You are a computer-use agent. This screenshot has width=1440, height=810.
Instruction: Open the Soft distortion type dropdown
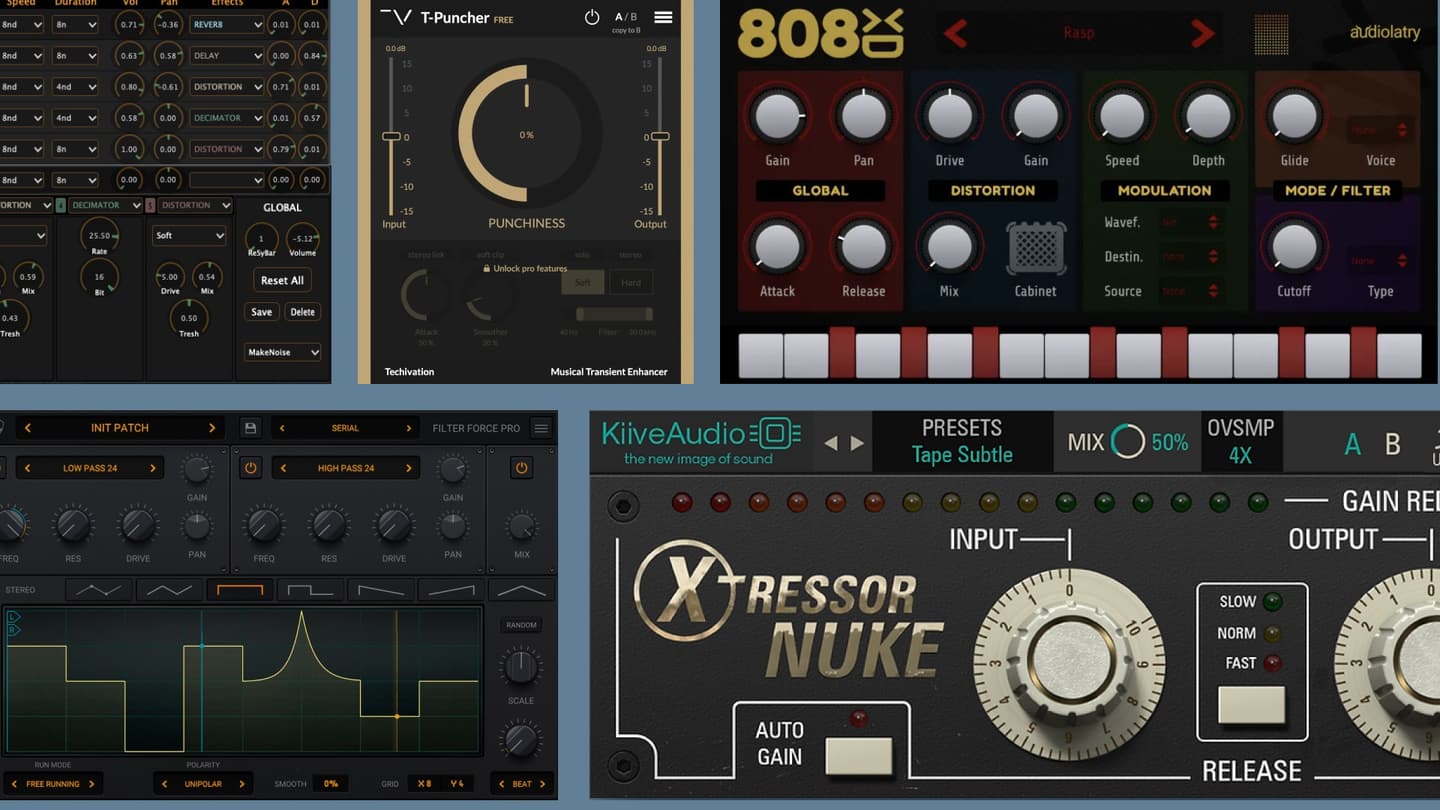[x=189, y=236]
